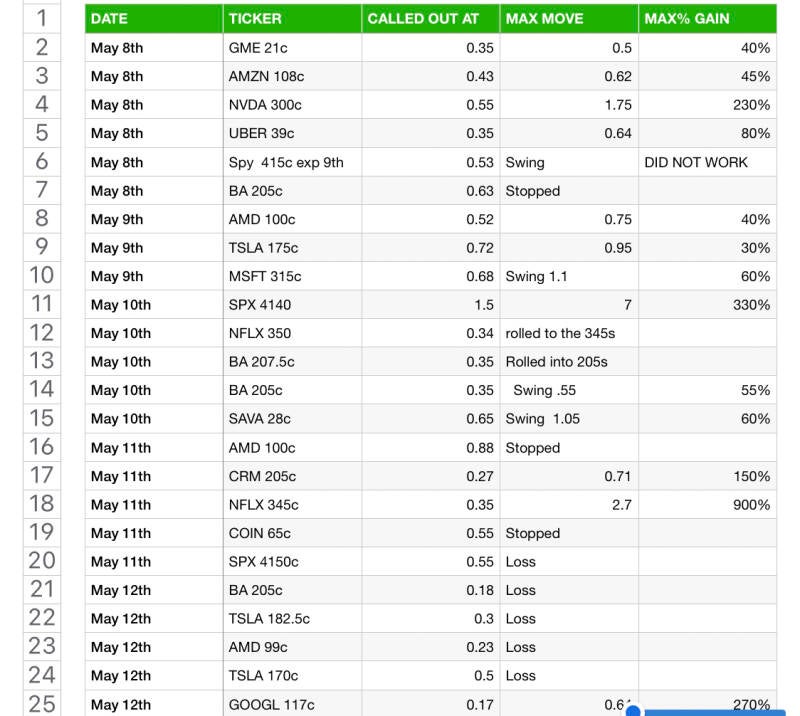Click the GOOGL 117c ticker cell
Screen dimensions: 800x716
pyautogui.click(x=292, y=704)
